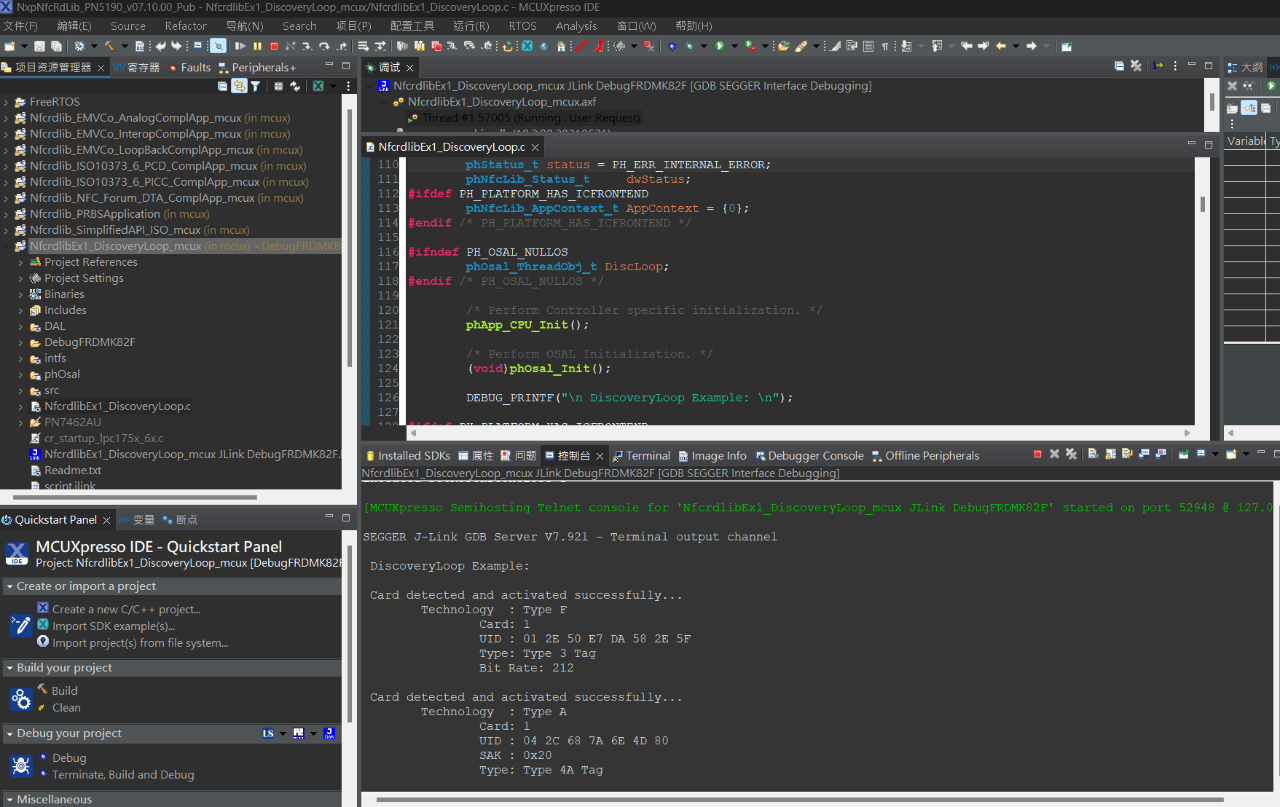The width and height of the screenshot is (1280, 807).
Task: Toggle Link with Editor in project explorer
Action: coord(239,86)
